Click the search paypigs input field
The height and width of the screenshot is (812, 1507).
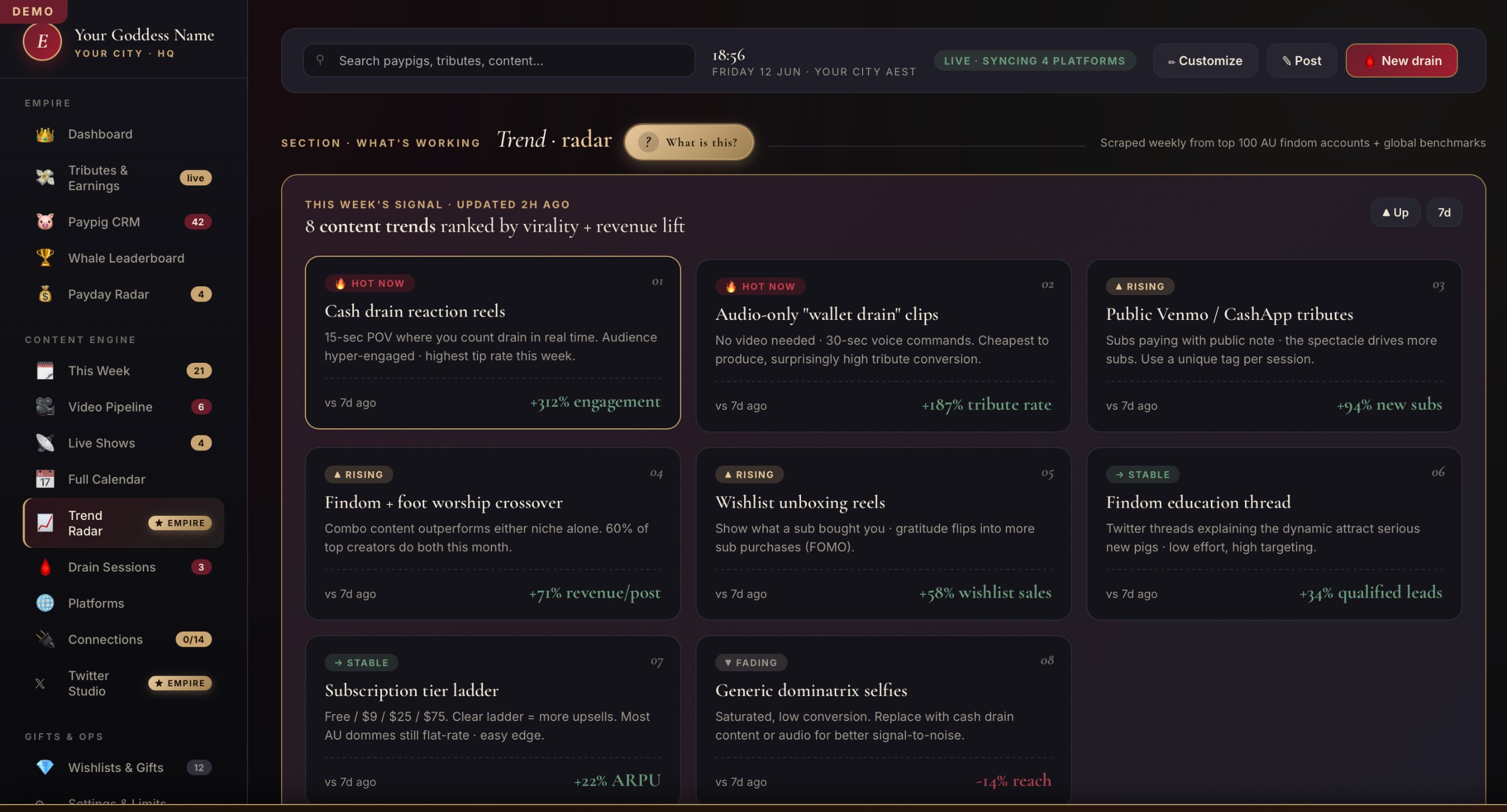click(499, 61)
